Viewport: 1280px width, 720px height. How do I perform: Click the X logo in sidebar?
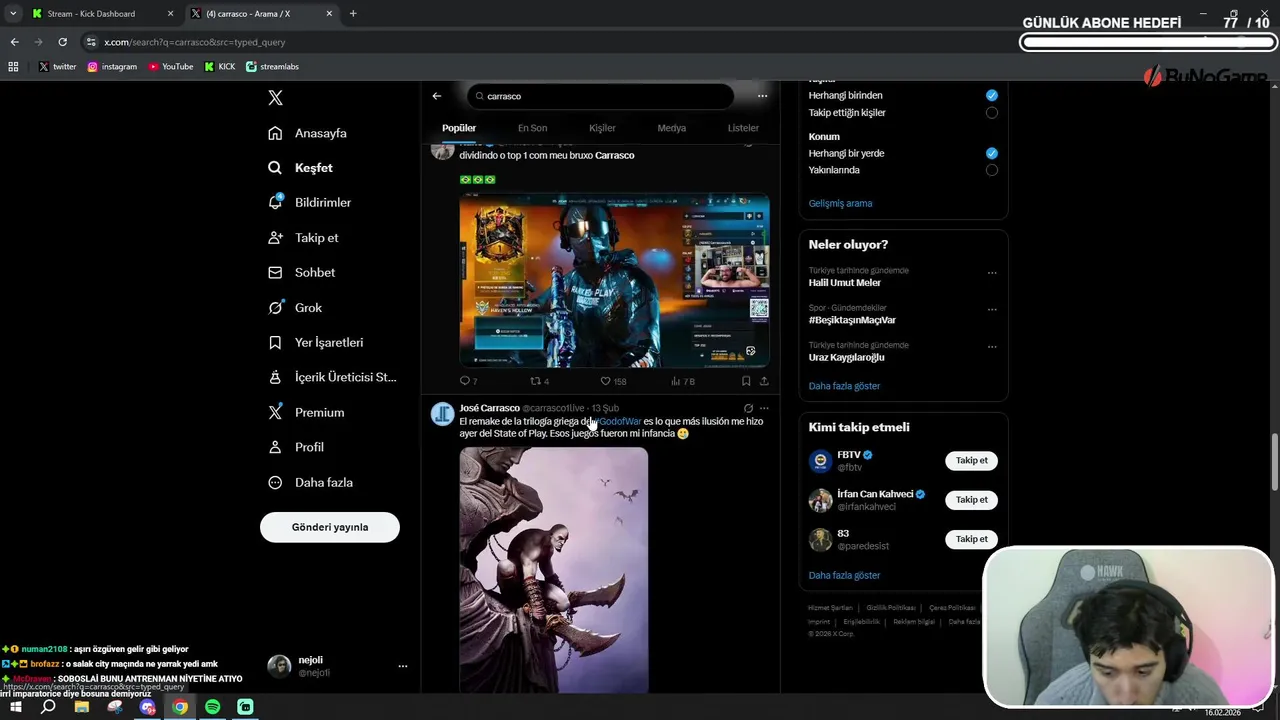[x=276, y=98]
